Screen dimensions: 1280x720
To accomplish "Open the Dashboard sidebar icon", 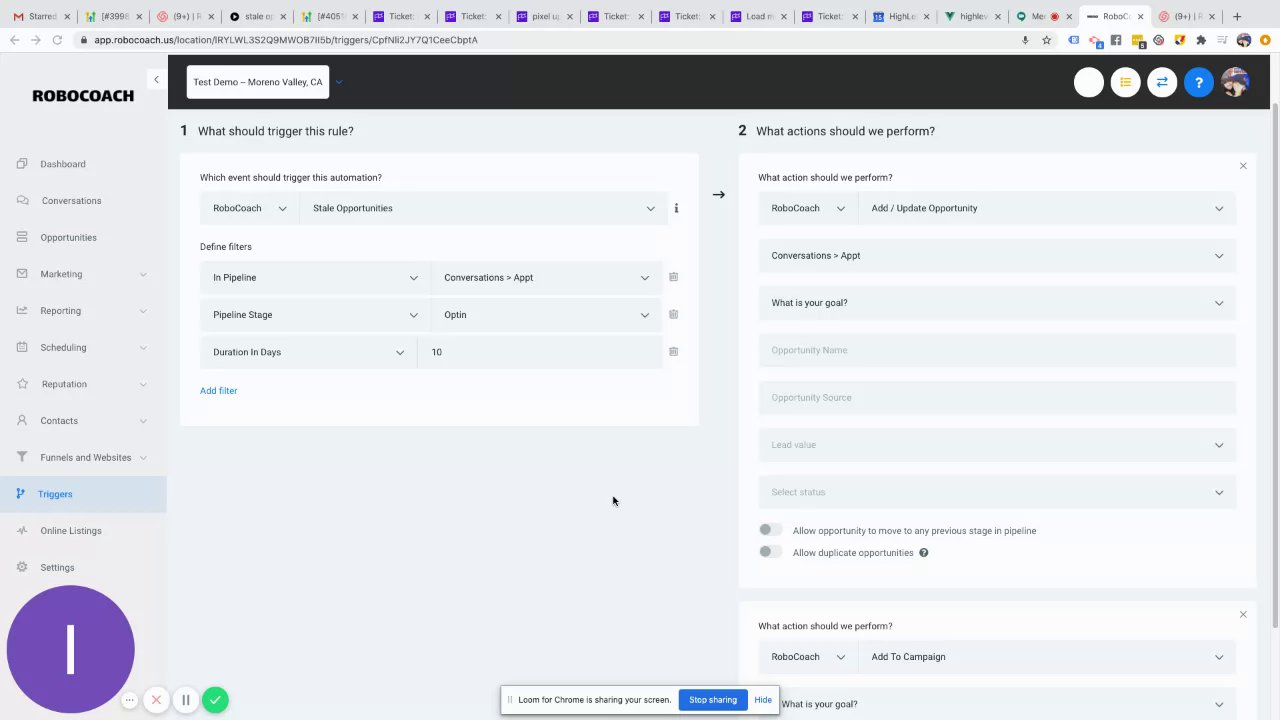I will coord(22,164).
